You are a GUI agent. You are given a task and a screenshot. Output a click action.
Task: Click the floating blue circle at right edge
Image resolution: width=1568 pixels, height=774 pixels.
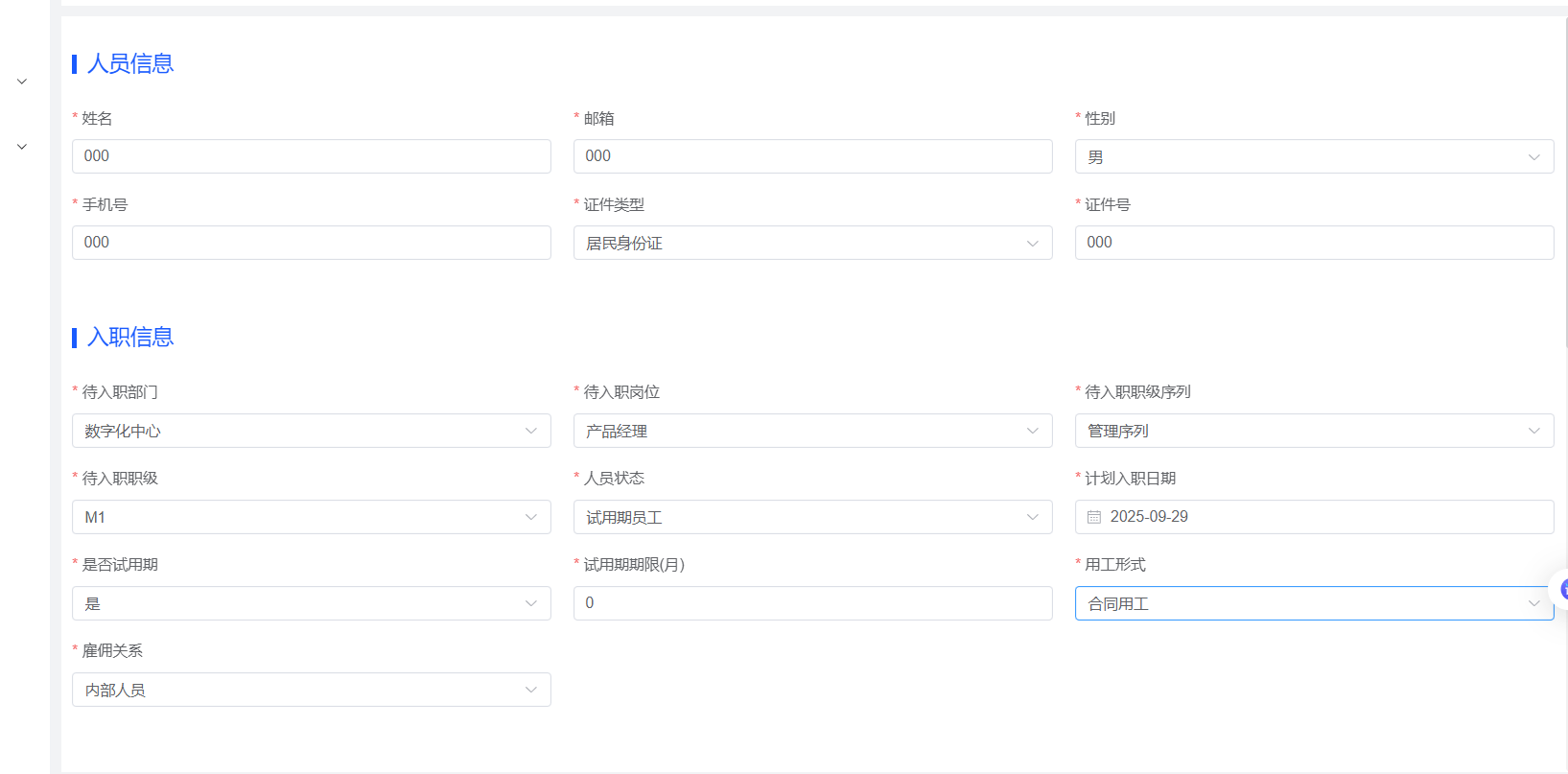point(1562,589)
